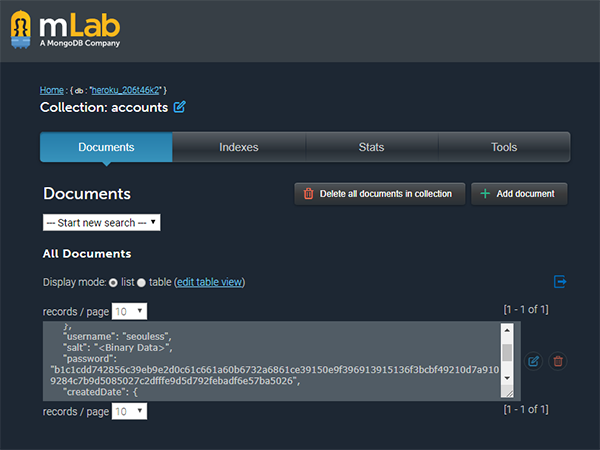This screenshot has height=450, width=600.
Task: Click the "salt": "<Binary Data>" line
Action: 118,348
